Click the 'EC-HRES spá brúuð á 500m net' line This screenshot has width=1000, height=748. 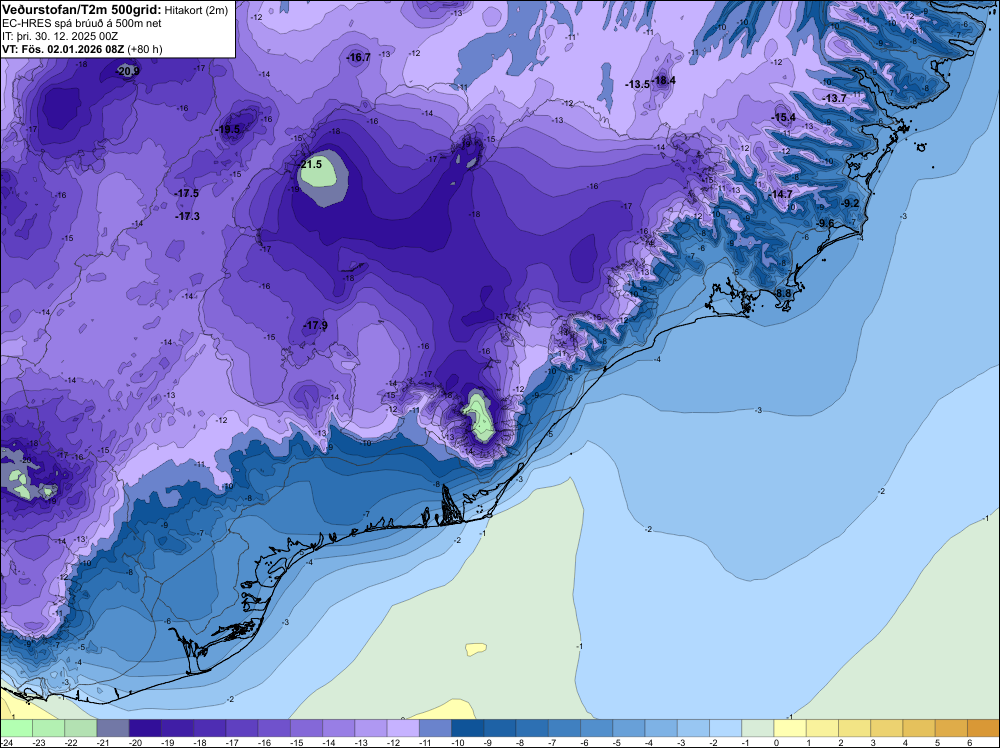pyautogui.click(x=82, y=23)
